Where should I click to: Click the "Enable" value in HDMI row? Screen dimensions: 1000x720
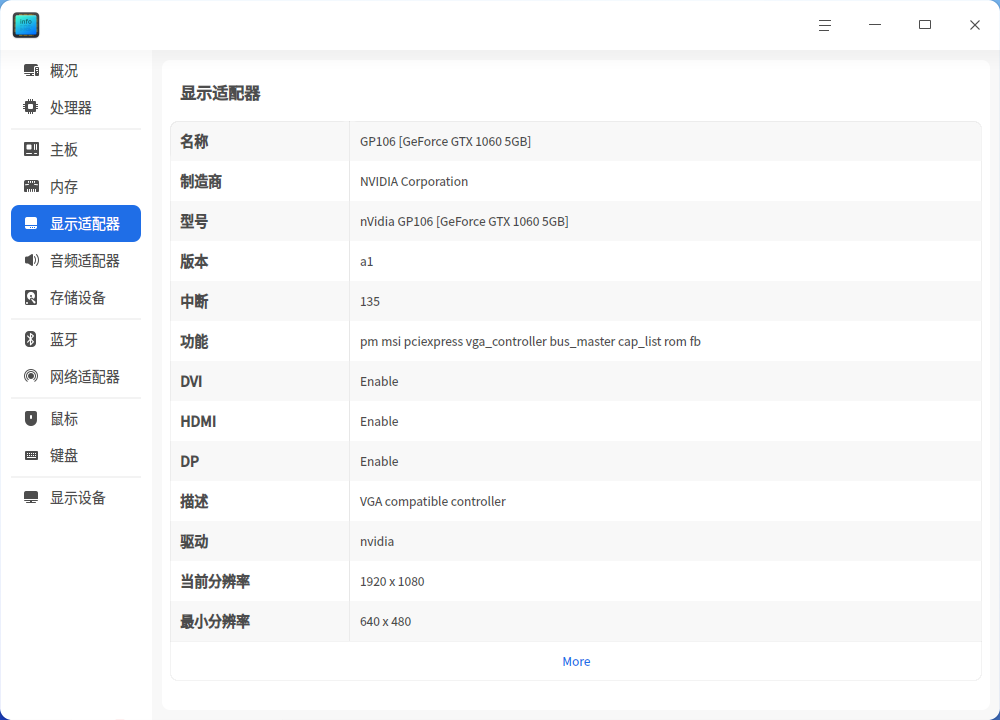point(379,422)
